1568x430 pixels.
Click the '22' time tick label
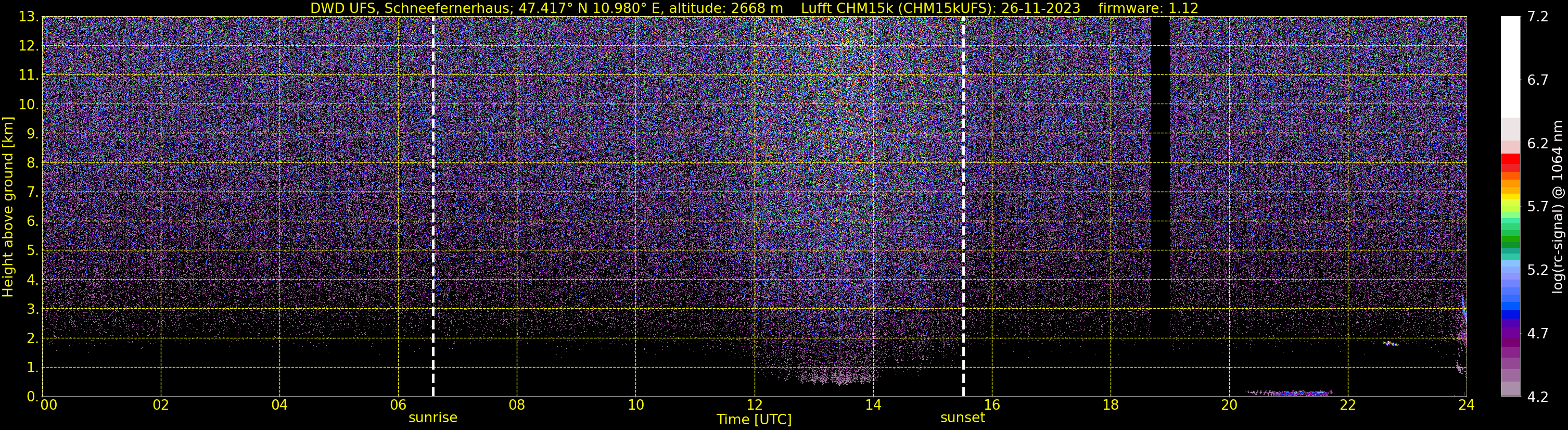1348,405
